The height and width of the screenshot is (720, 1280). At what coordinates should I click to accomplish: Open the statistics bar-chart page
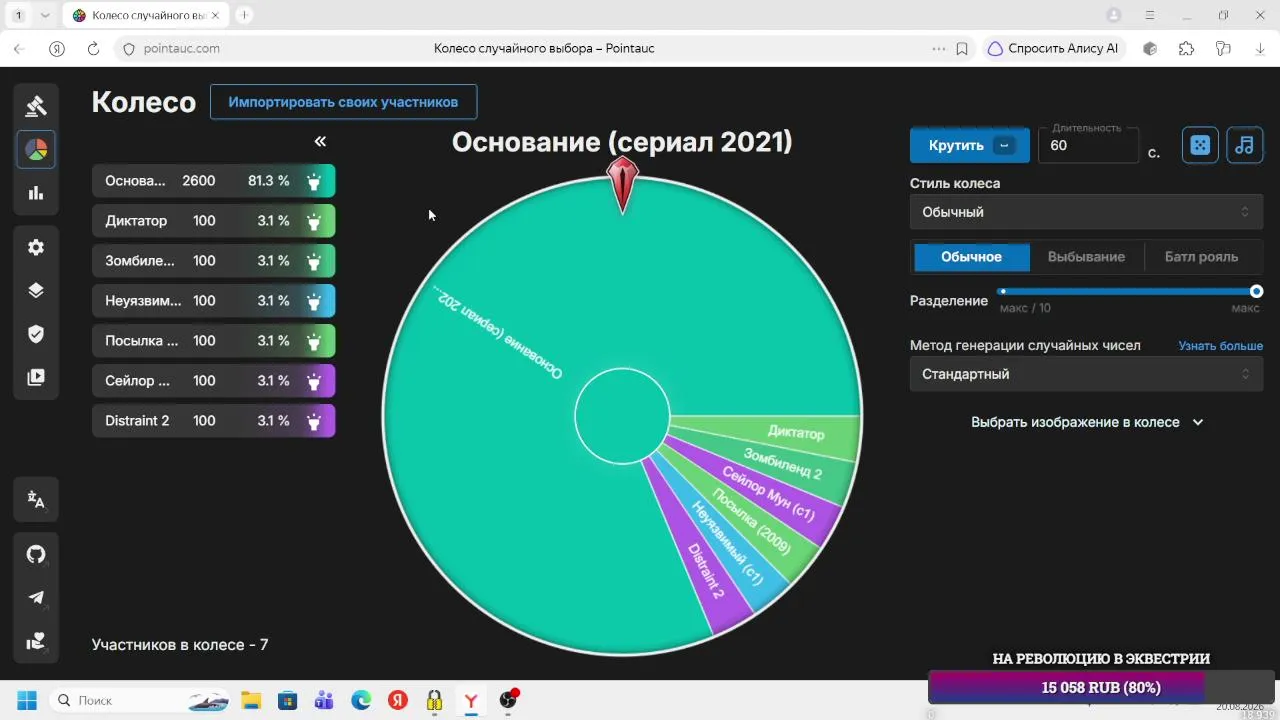(x=36, y=193)
